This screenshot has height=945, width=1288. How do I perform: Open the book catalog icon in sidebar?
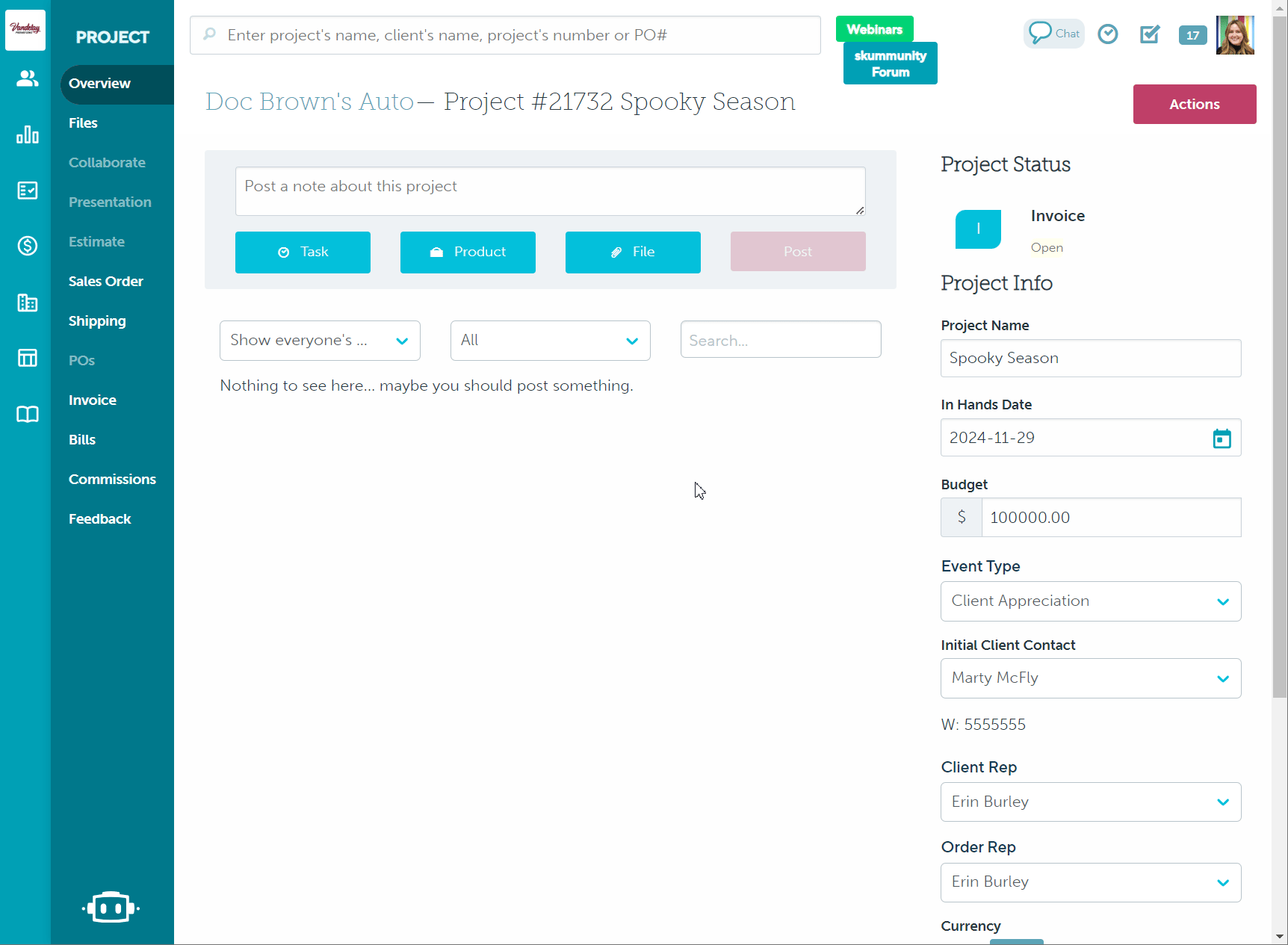point(27,415)
